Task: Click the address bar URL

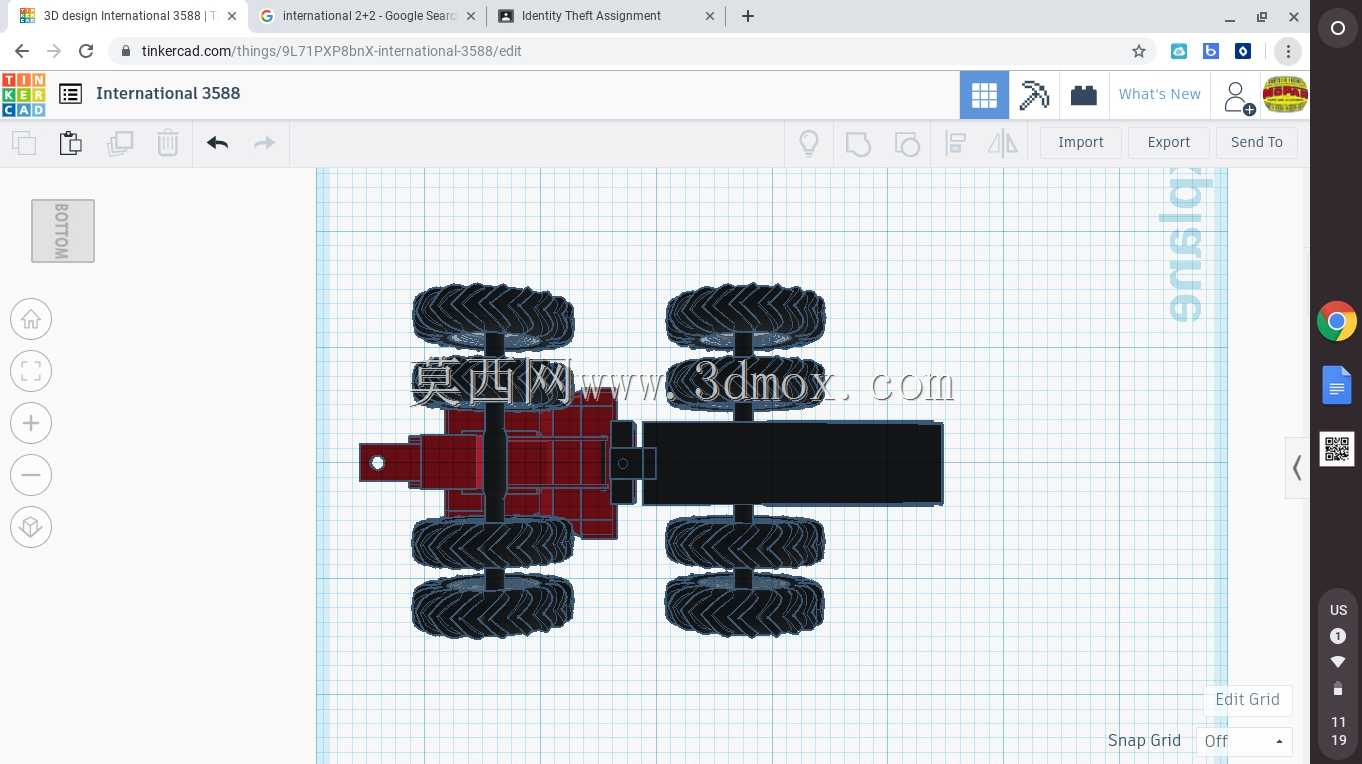Action: click(332, 51)
